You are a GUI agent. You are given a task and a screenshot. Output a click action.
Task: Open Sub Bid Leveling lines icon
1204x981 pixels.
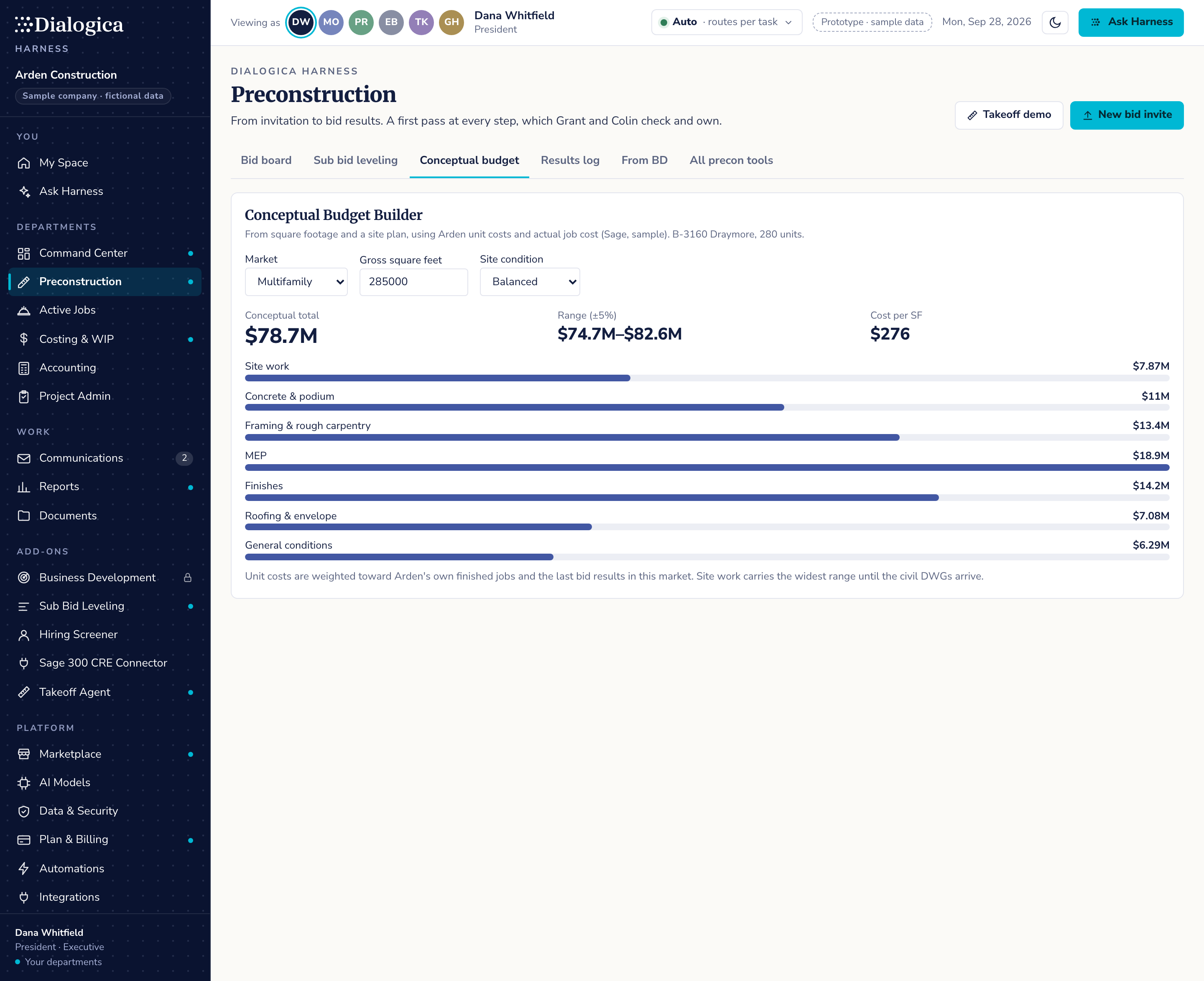click(24, 606)
